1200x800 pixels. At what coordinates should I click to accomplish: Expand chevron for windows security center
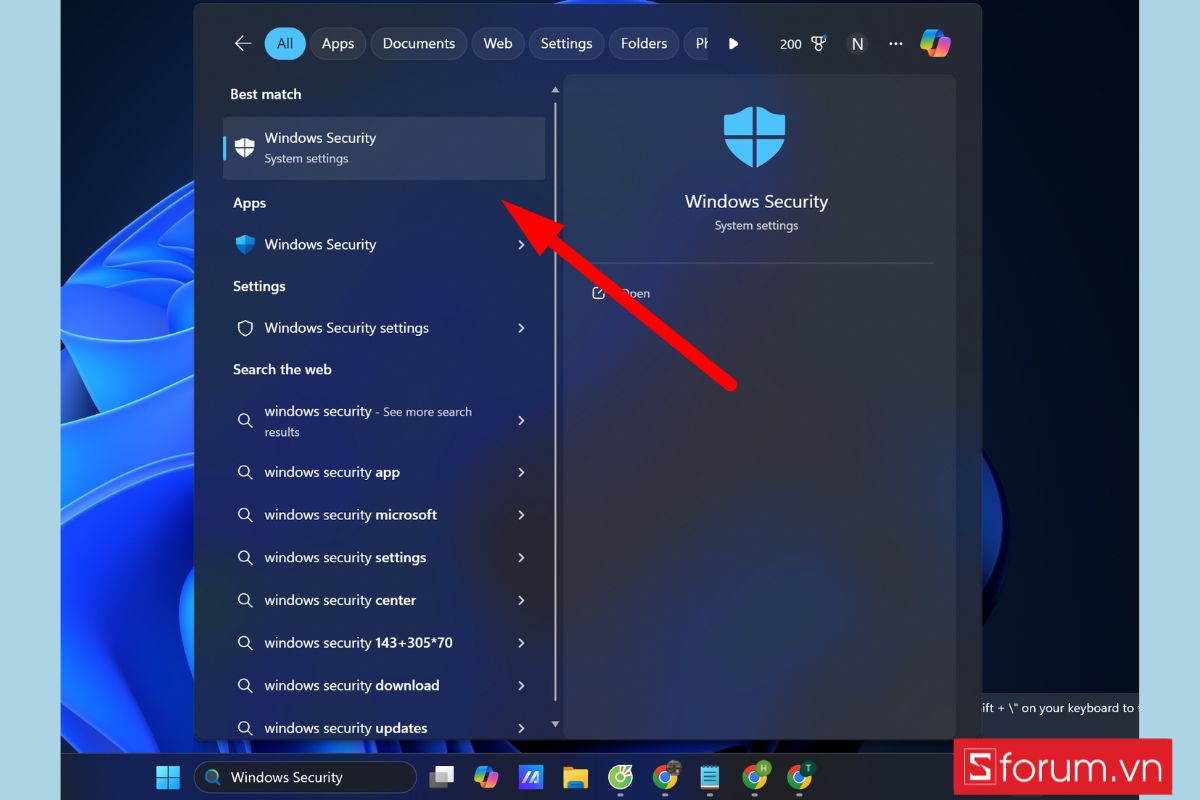[x=521, y=600]
